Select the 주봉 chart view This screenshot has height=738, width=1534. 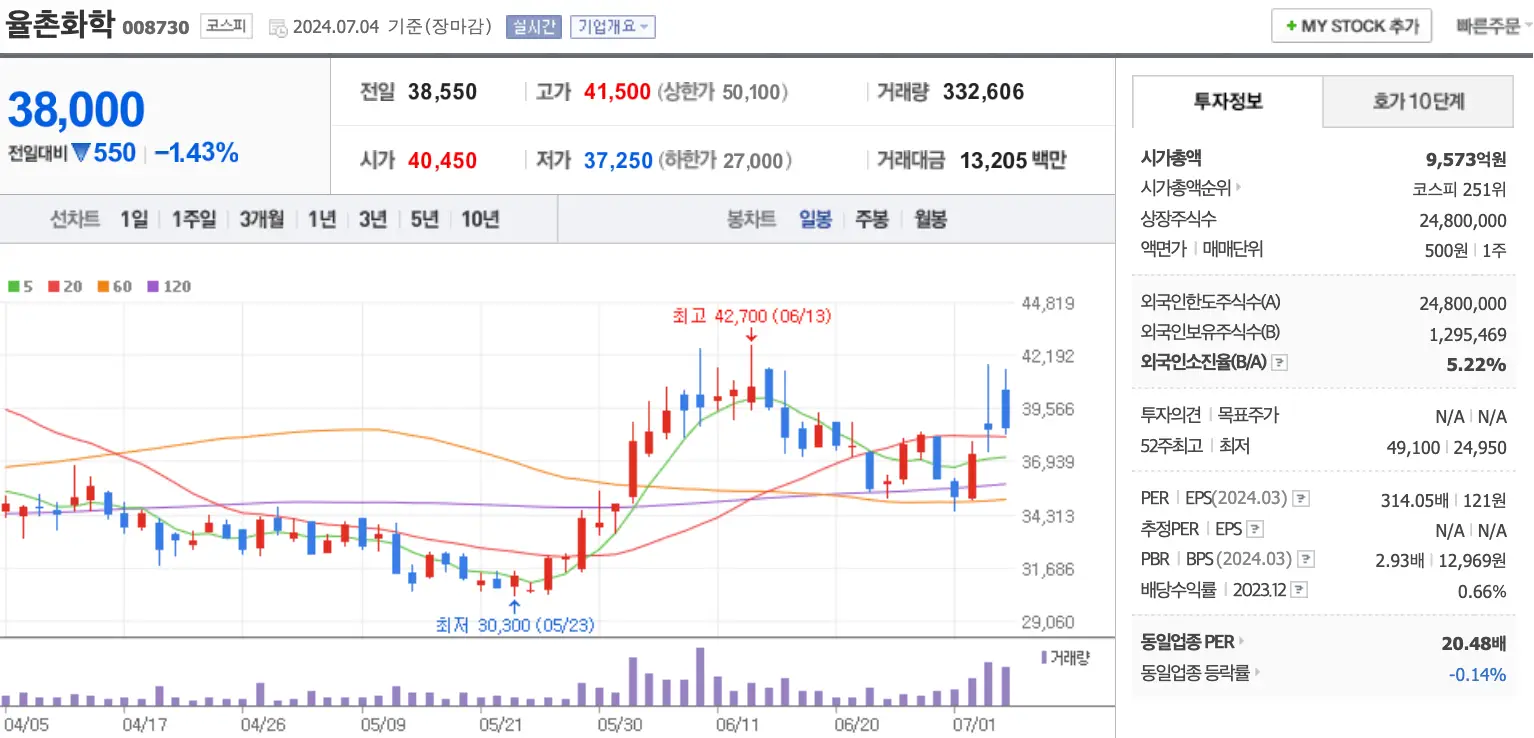pyautogui.click(x=873, y=218)
